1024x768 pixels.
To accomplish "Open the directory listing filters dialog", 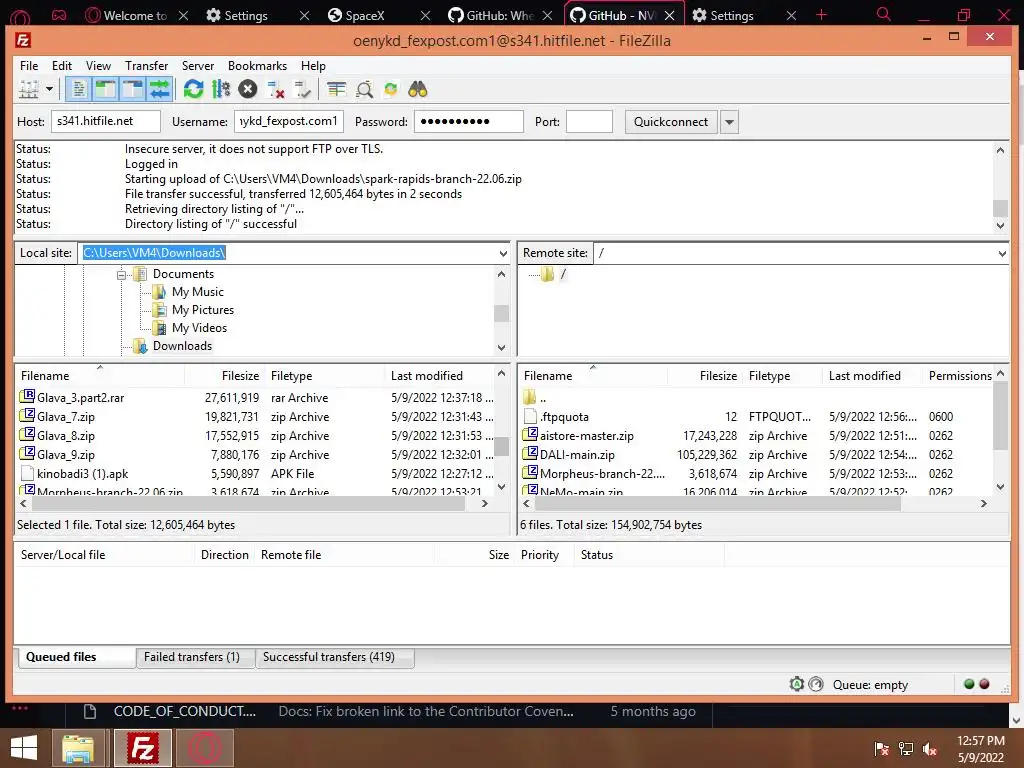I will pos(336,89).
